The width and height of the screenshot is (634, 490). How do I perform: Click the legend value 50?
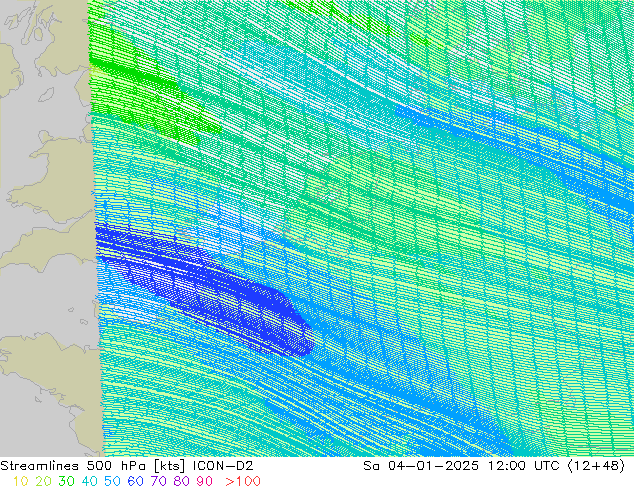click(x=112, y=481)
